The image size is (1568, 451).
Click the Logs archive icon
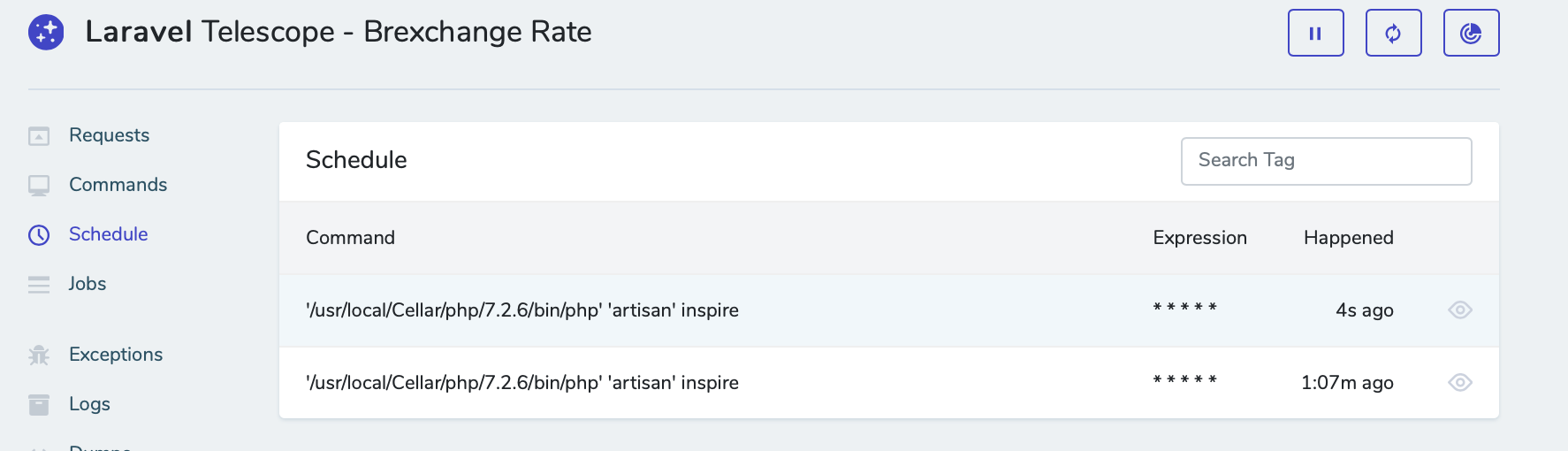[x=39, y=405]
